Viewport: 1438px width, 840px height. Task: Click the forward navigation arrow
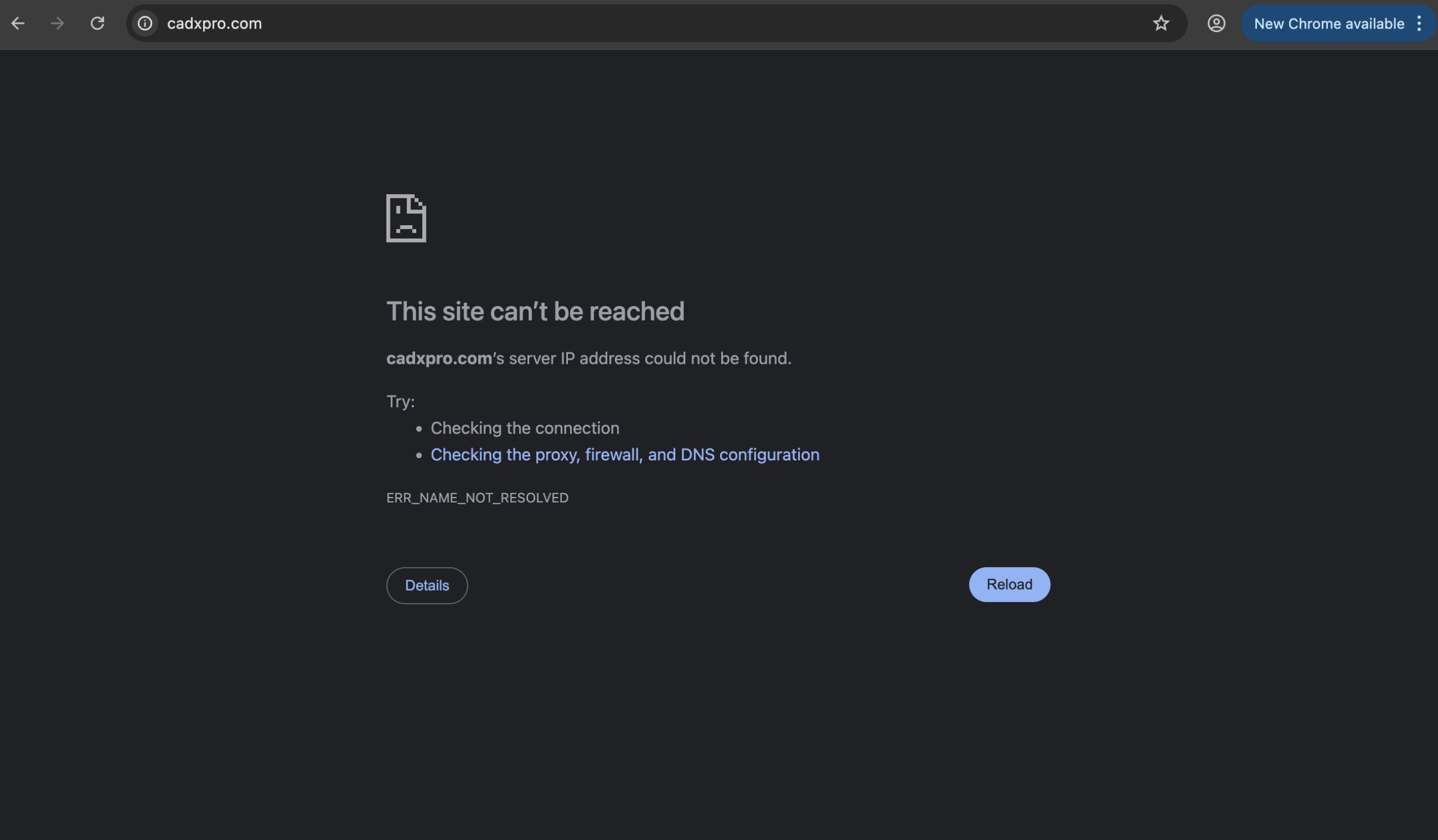[57, 24]
